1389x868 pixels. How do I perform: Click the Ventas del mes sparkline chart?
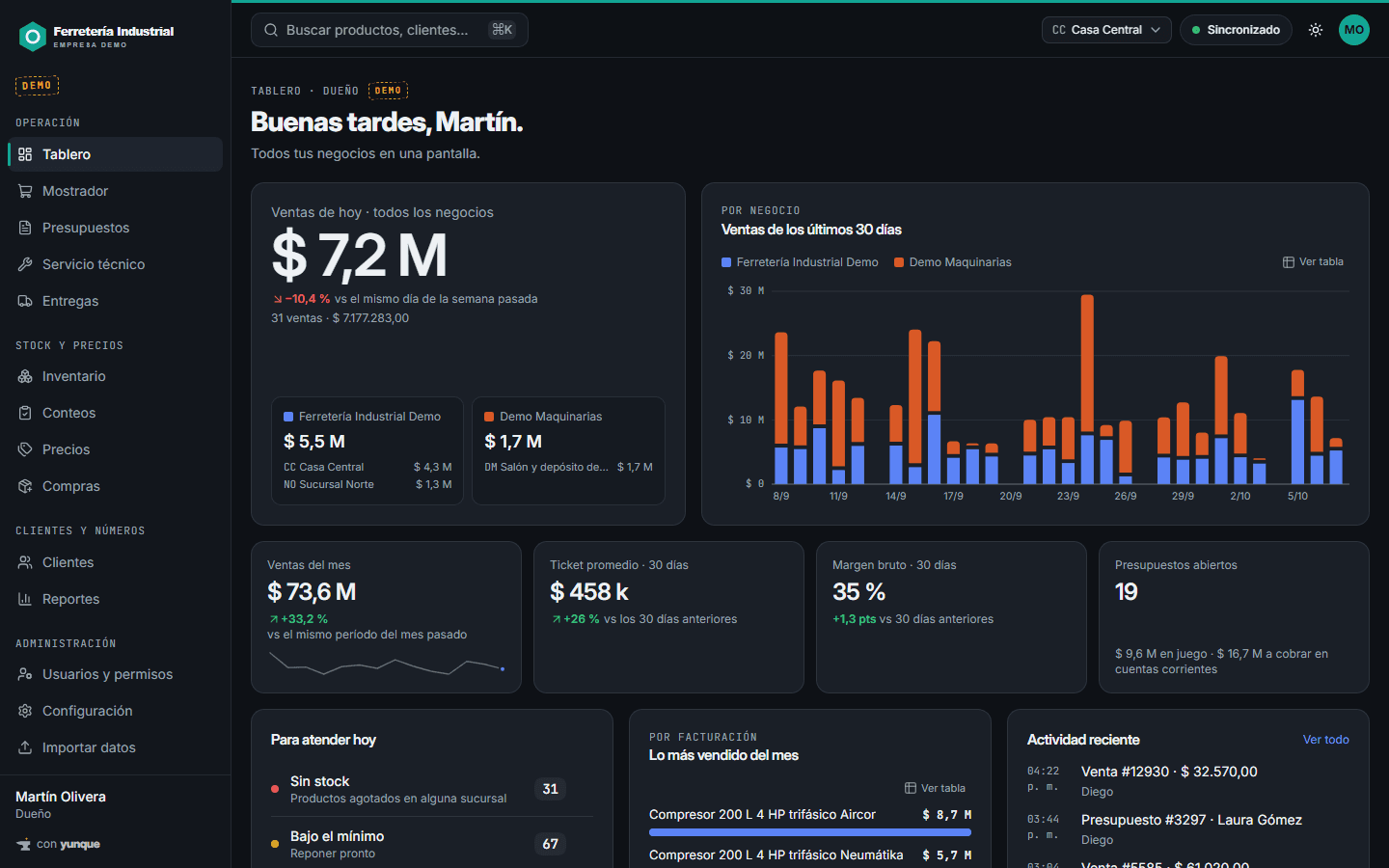pyautogui.click(x=386, y=664)
